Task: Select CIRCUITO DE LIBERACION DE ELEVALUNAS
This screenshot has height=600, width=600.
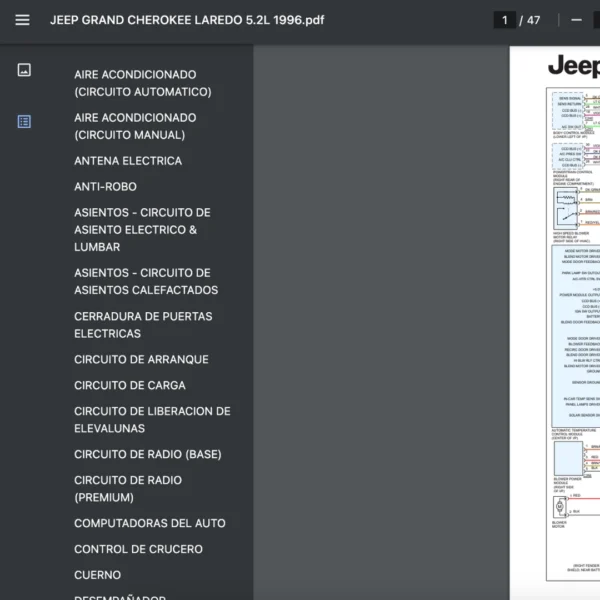Action: (152, 420)
